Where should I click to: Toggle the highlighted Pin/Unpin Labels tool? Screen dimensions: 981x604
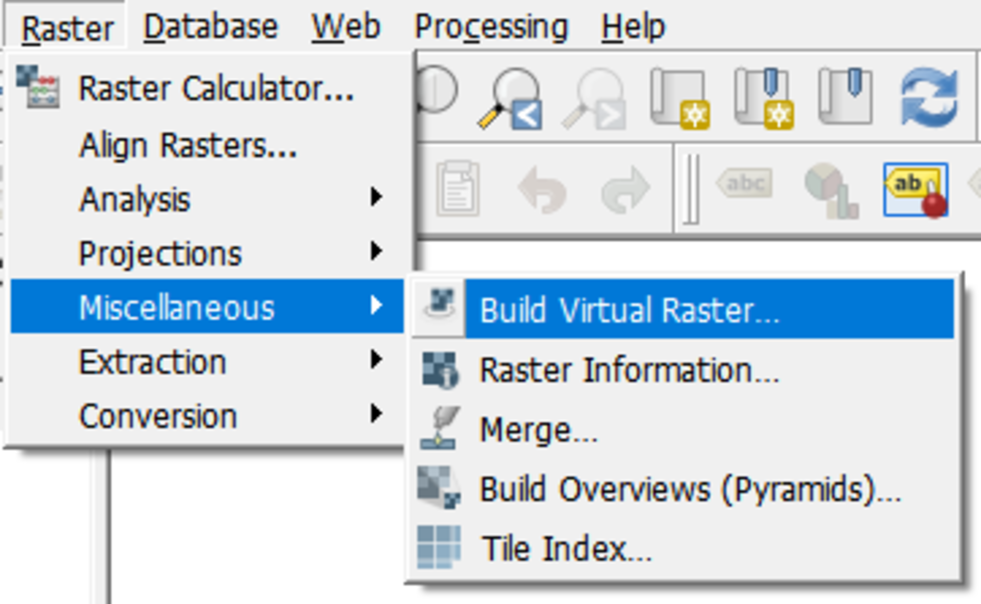pyautogui.click(x=915, y=190)
